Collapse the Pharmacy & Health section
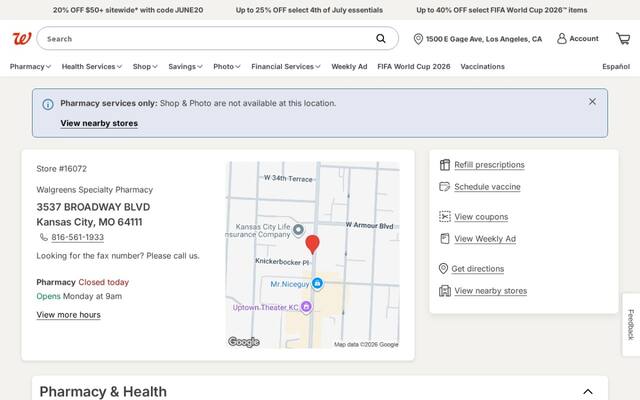 pyautogui.click(x=587, y=392)
